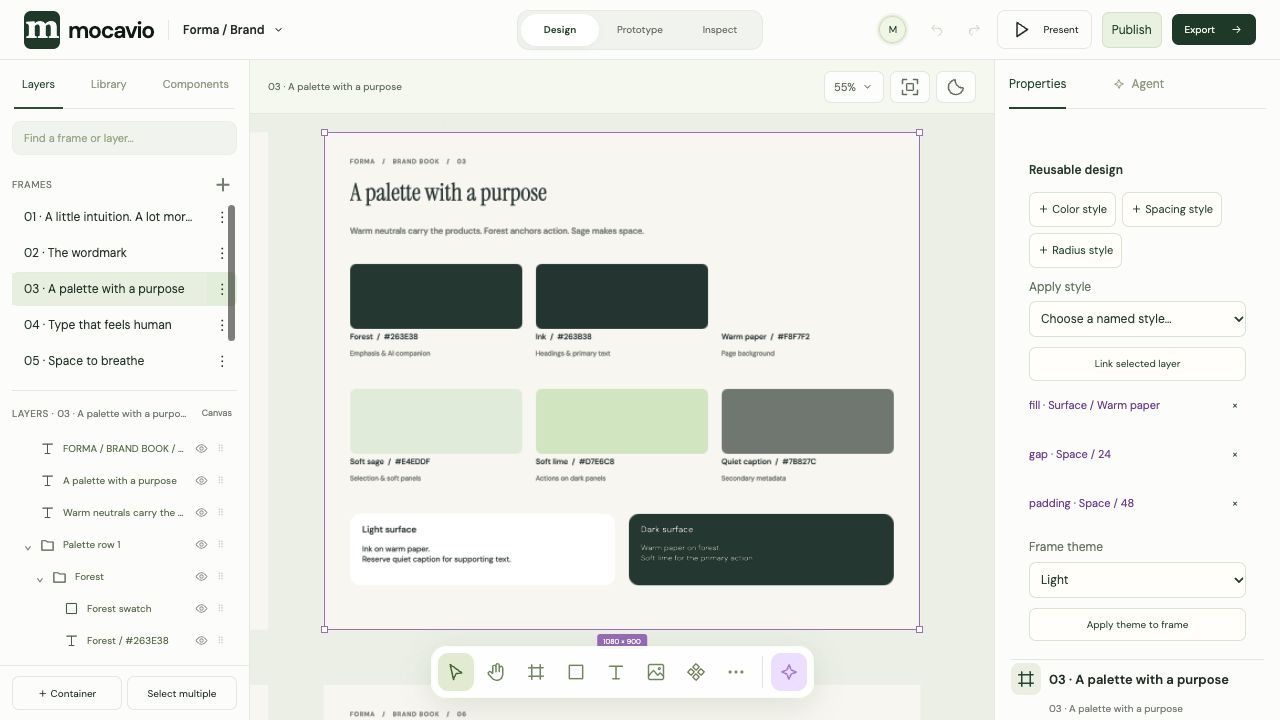The width and height of the screenshot is (1280, 720).
Task: Select the Text tool in bottom toolbar
Action: [x=616, y=673]
